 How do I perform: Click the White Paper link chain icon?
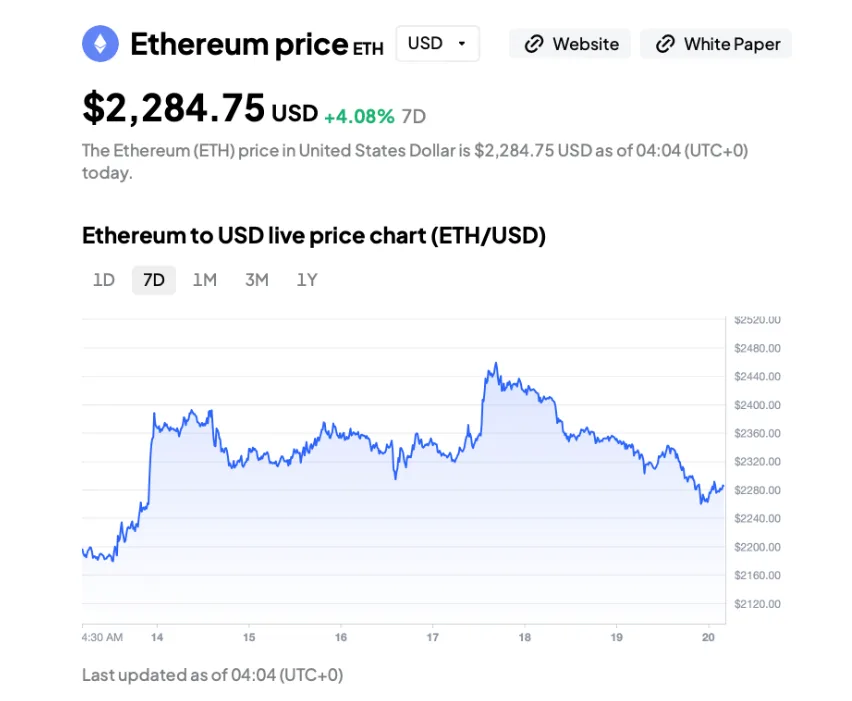[665, 44]
